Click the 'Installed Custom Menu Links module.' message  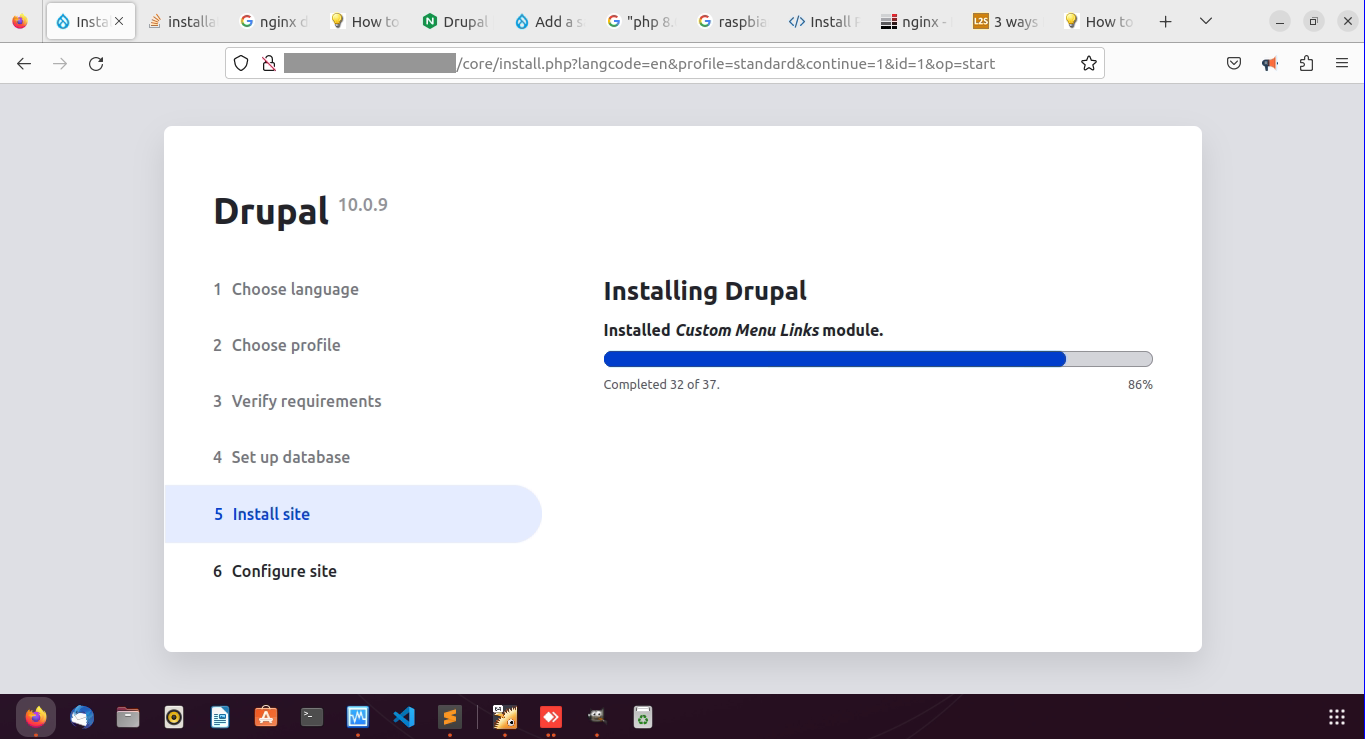(743, 330)
